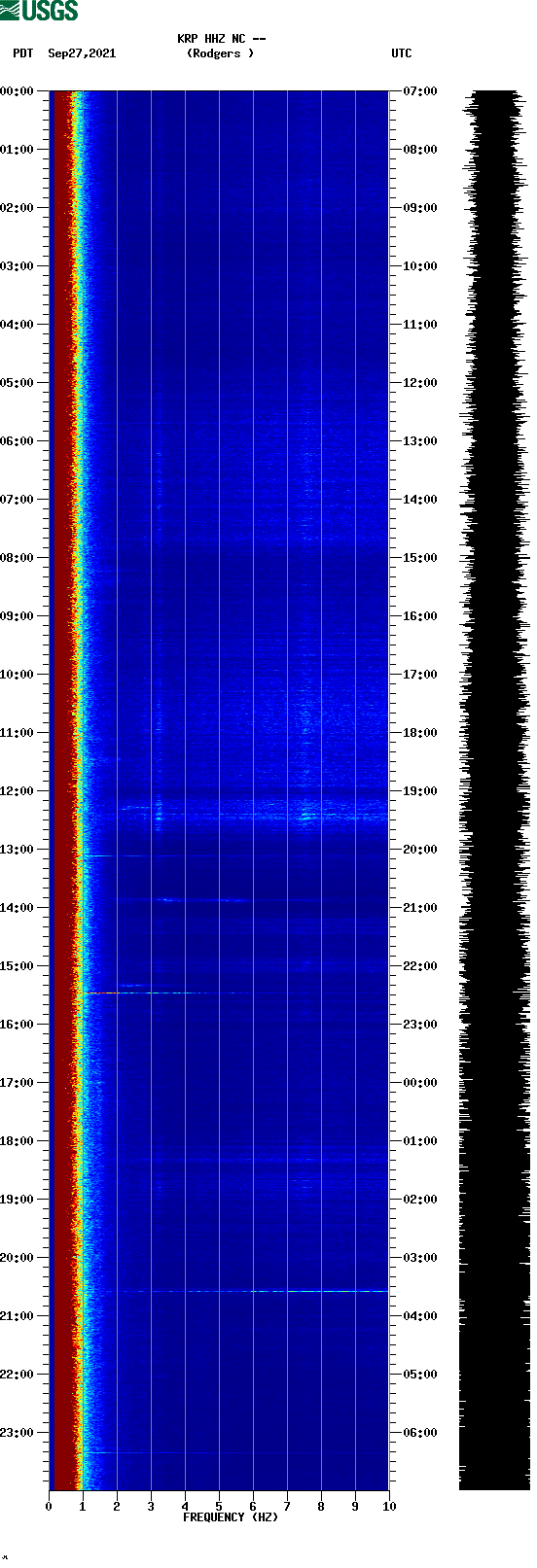
Task: Click the 03:00 UTC time label
Action: [420, 1258]
